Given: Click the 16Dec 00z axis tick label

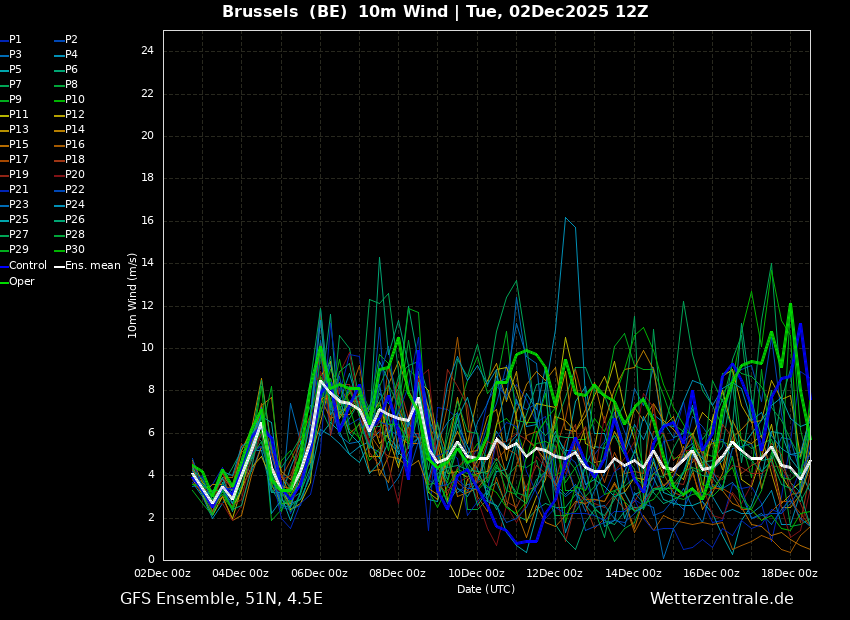Looking at the screenshot, I should pyautogui.click(x=711, y=573).
